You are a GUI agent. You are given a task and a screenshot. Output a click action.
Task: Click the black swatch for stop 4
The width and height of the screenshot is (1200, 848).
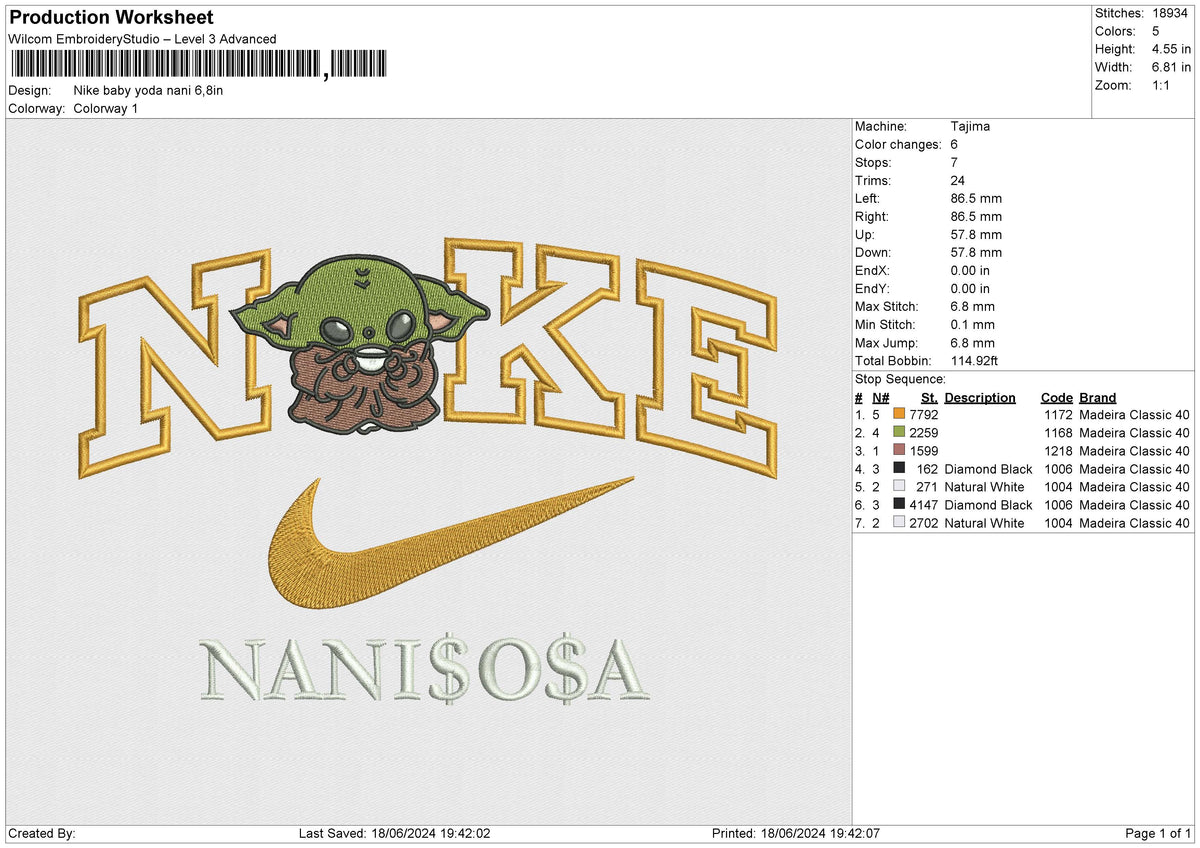point(899,469)
